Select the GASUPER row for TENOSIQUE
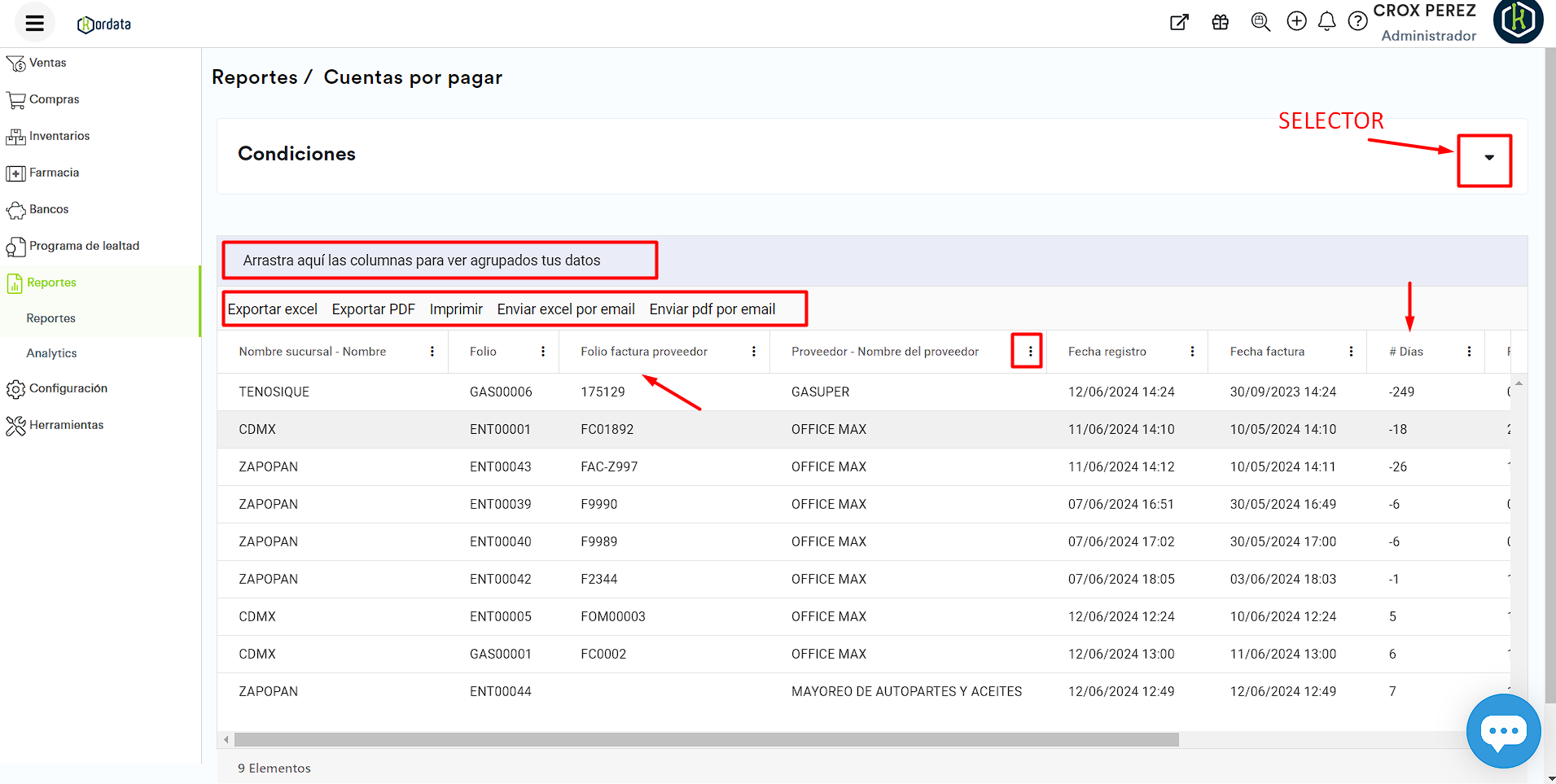The height and width of the screenshot is (784, 1556). point(820,392)
